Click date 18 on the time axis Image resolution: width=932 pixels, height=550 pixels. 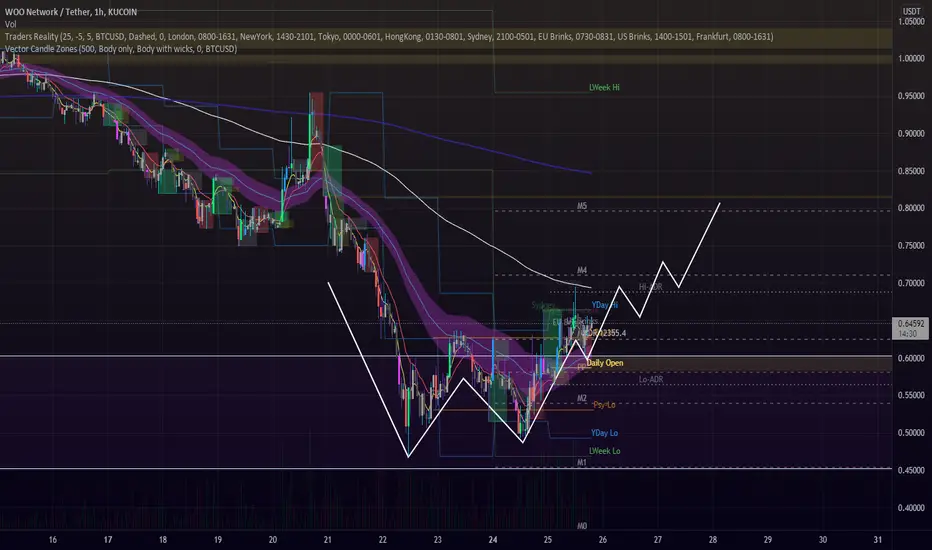tap(163, 540)
